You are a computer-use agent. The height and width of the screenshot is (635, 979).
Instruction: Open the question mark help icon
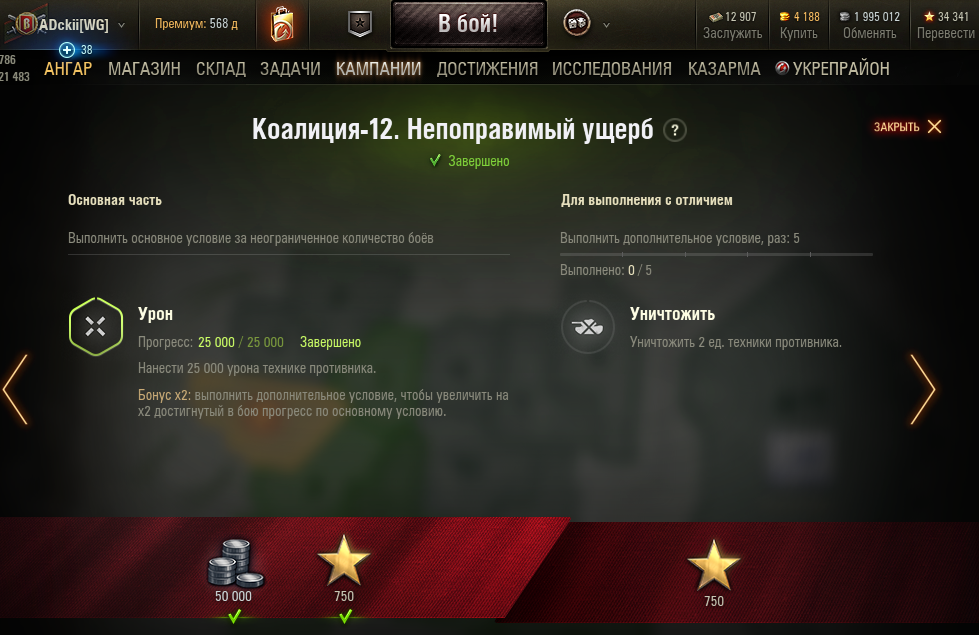click(x=674, y=130)
